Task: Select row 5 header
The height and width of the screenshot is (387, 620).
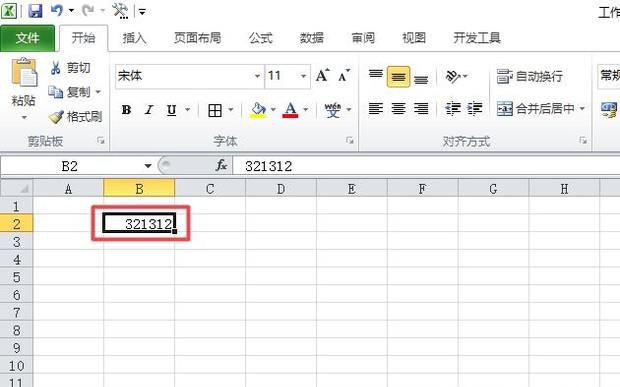Action: click(x=16, y=277)
